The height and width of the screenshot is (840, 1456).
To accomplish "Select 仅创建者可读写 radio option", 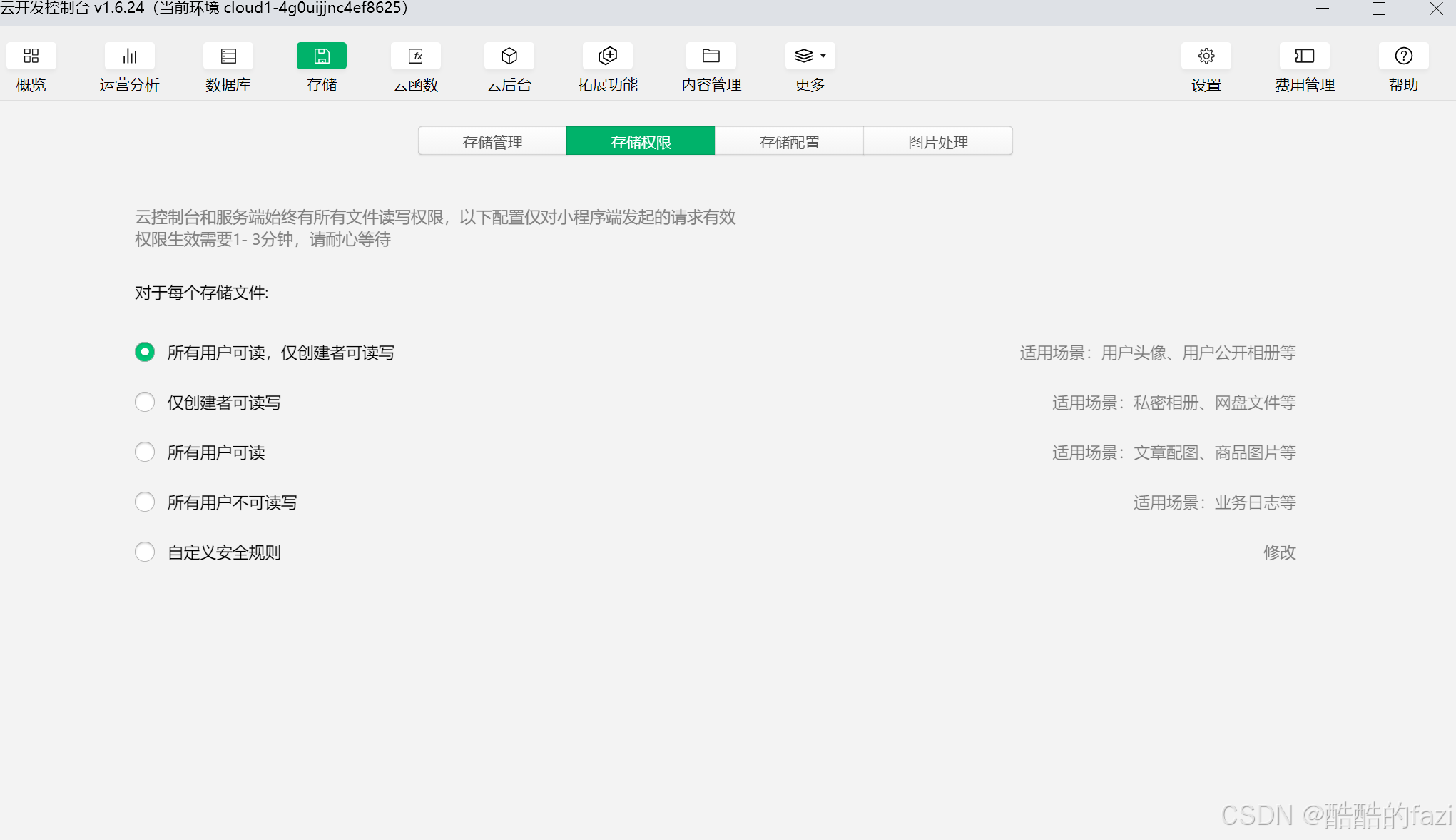I will (145, 403).
